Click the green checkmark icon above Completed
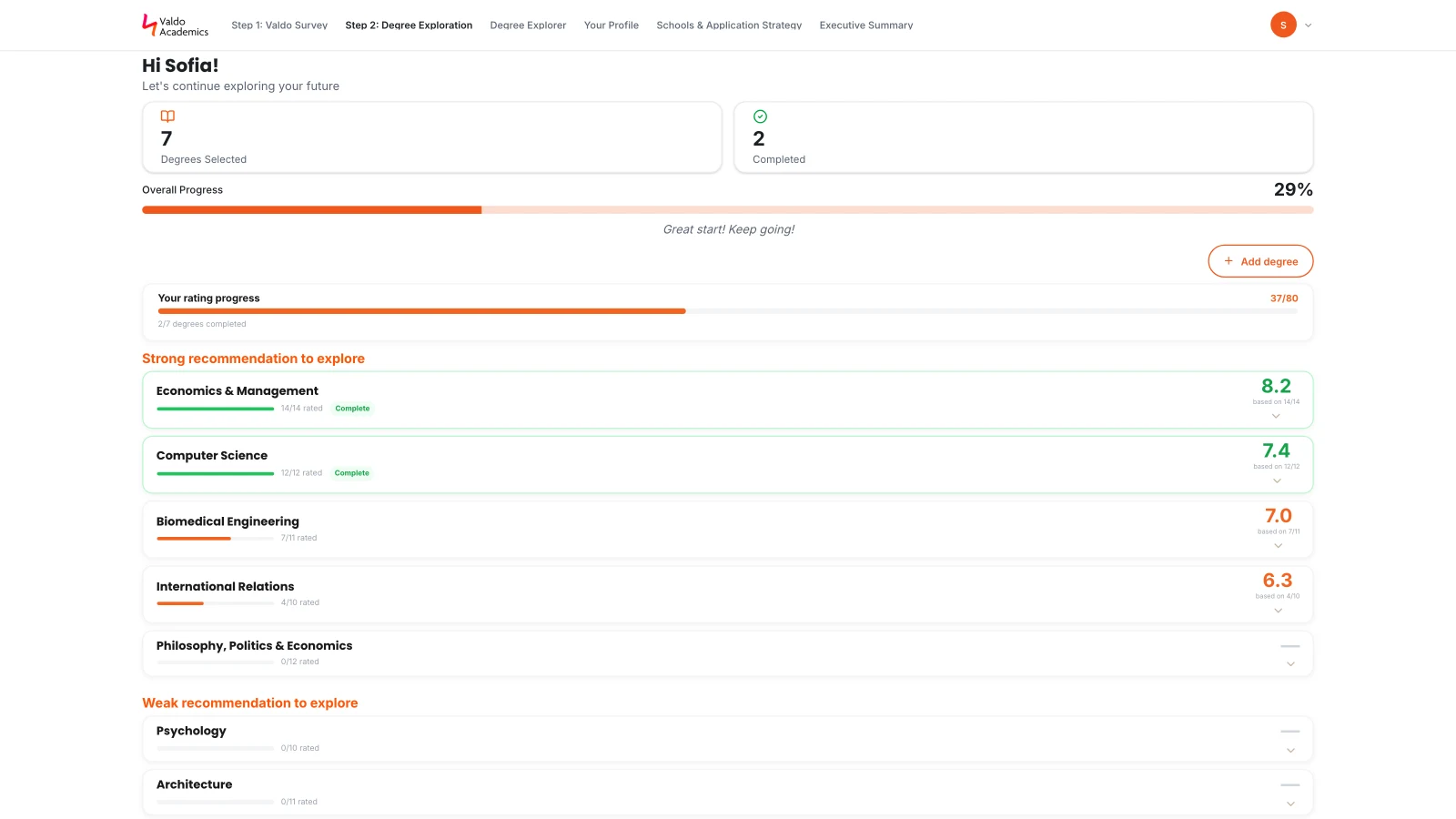Screen dimensions: 1456x819 760,116
